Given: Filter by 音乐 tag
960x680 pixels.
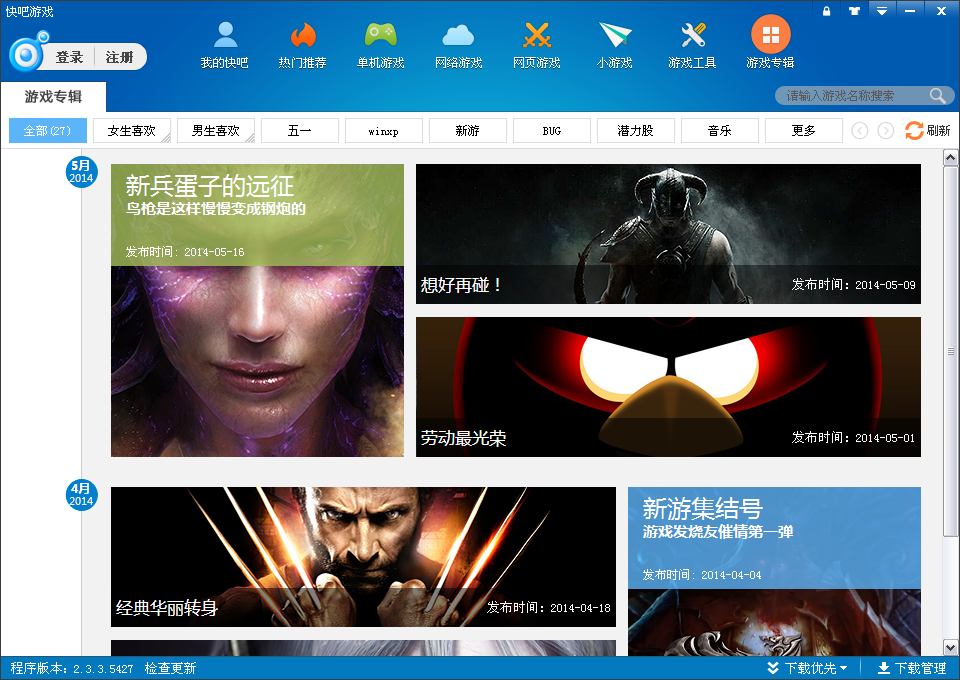Looking at the screenshot, I should [719, 130].
